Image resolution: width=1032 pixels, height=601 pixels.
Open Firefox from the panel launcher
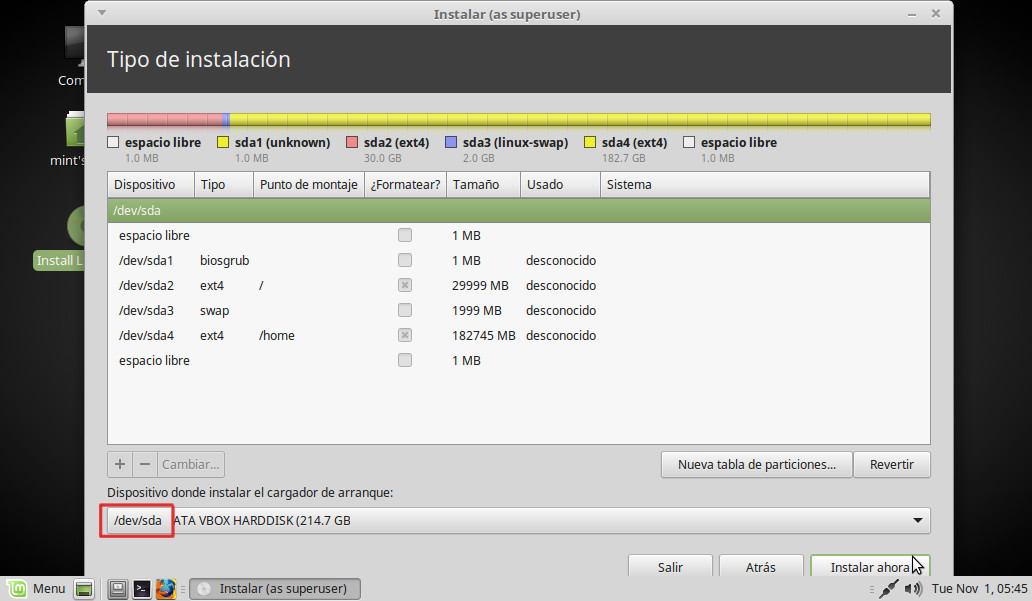click(x=166, y=589)
